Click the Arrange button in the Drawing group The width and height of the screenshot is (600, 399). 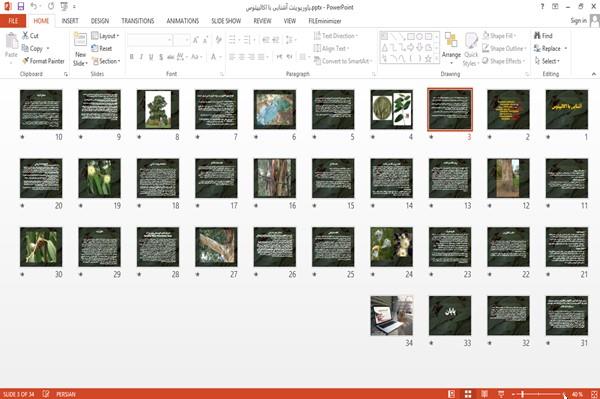point(451,48)
